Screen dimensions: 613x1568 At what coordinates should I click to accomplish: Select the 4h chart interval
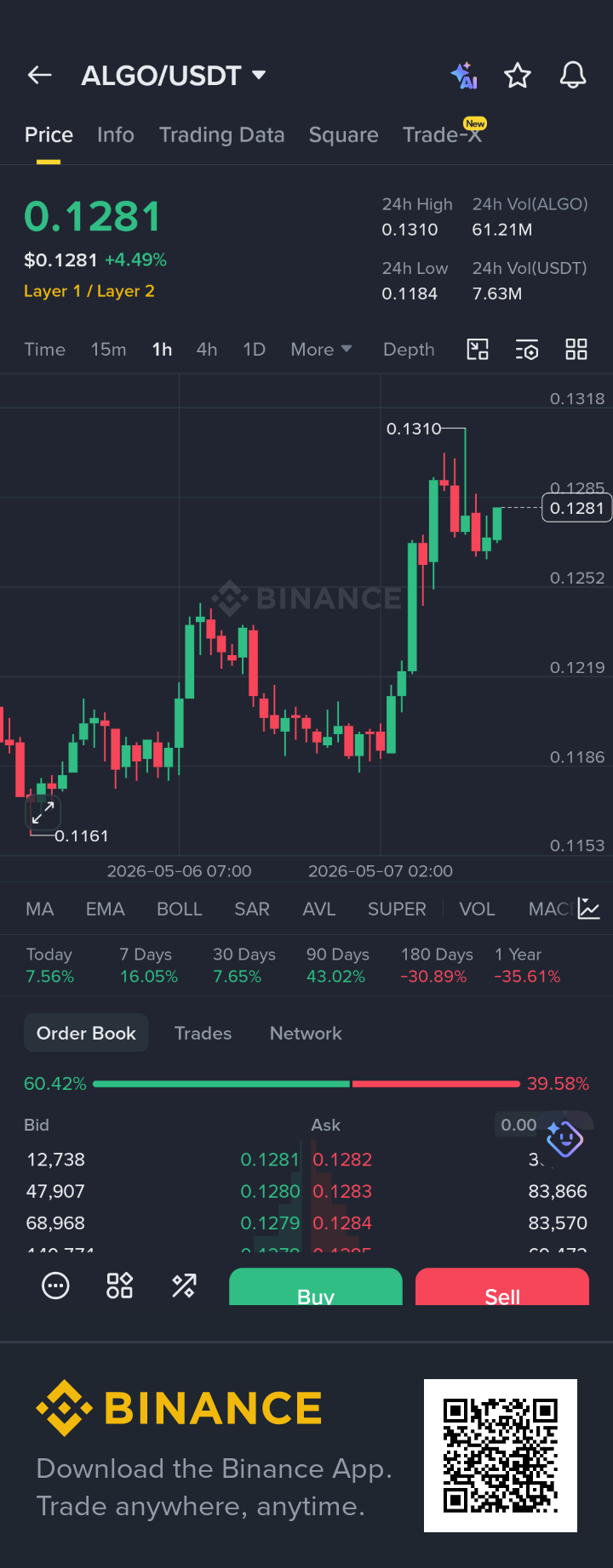(x=207, y=350)
